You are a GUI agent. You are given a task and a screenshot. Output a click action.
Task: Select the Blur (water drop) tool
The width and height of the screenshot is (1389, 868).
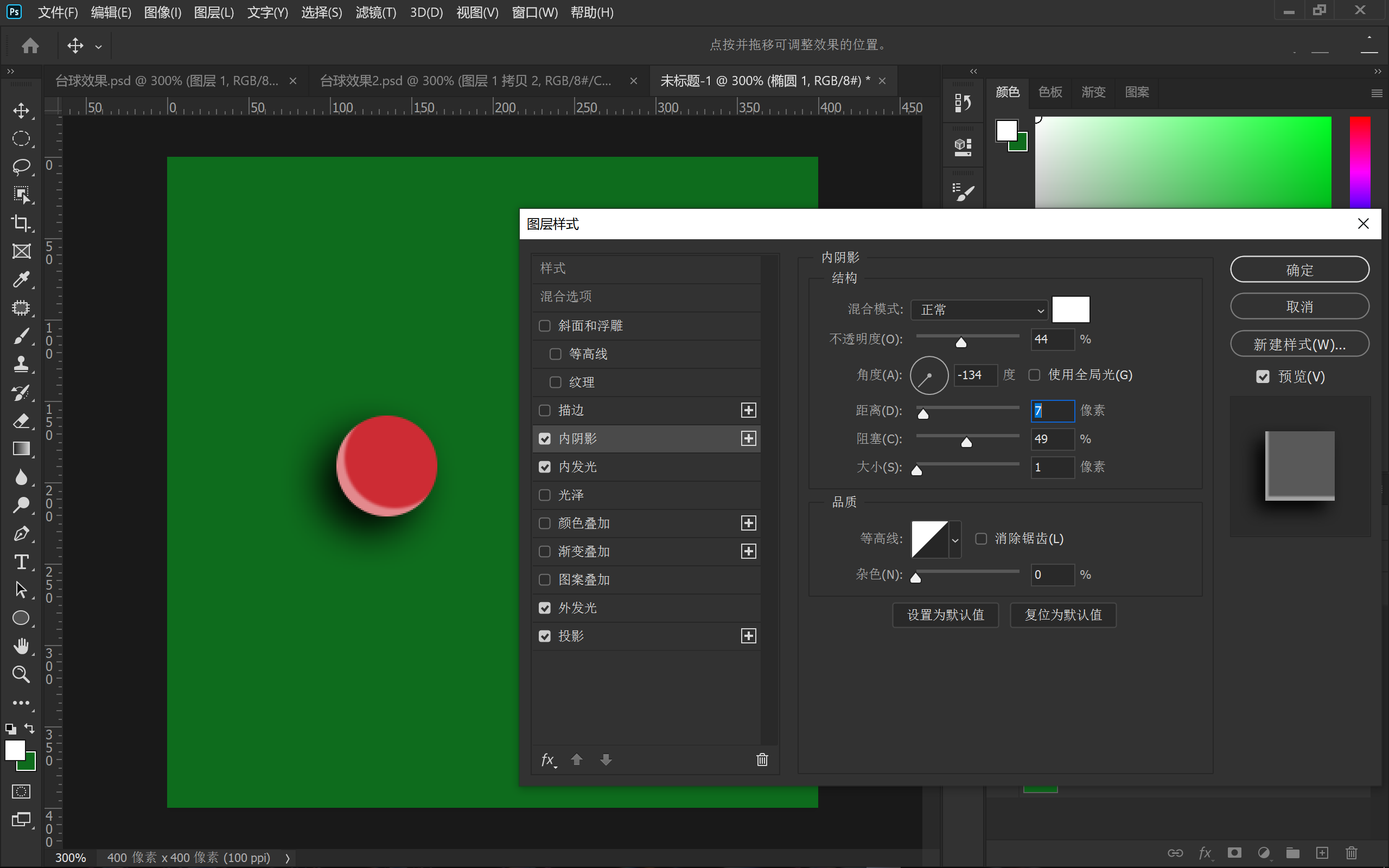[21, 477]
